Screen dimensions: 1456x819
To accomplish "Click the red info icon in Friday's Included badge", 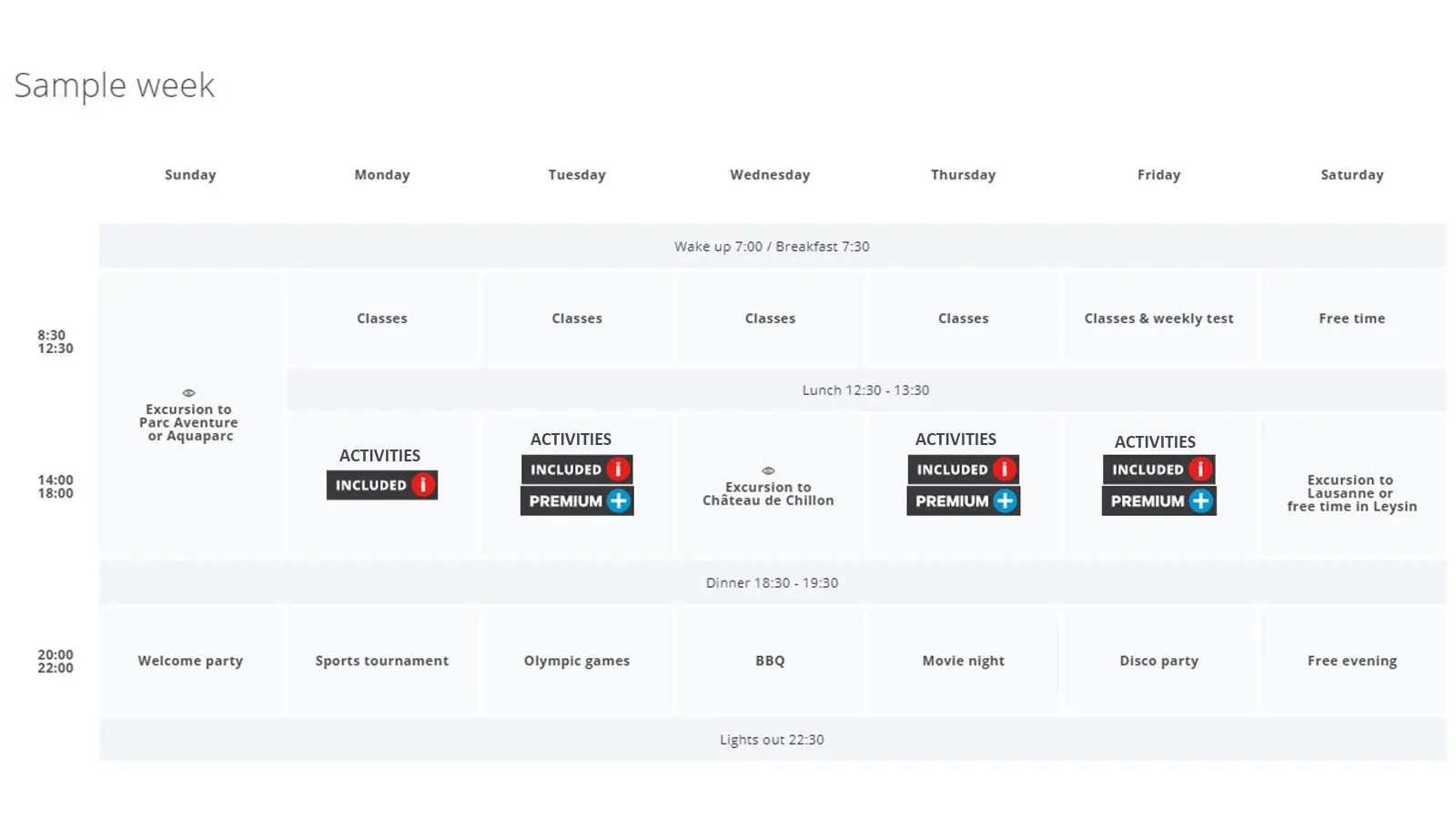I will coord(1200,470).
